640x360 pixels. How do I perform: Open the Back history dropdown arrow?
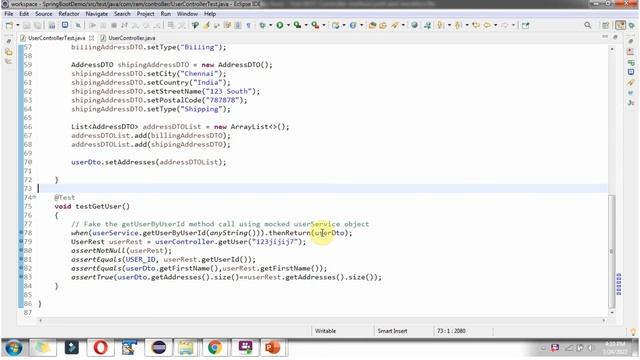(496, 25)
